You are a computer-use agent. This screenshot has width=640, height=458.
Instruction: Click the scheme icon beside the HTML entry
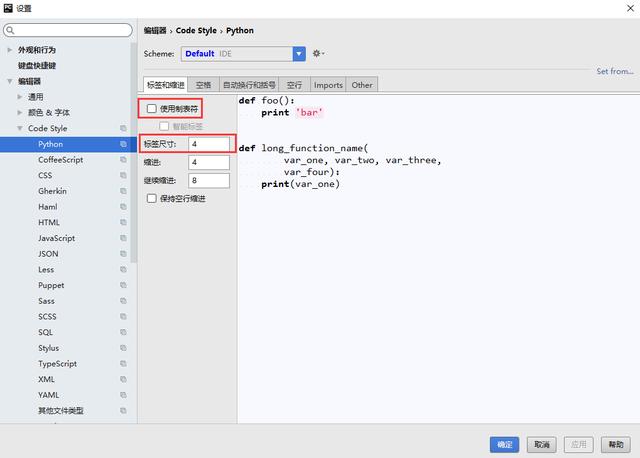point(123,223)
